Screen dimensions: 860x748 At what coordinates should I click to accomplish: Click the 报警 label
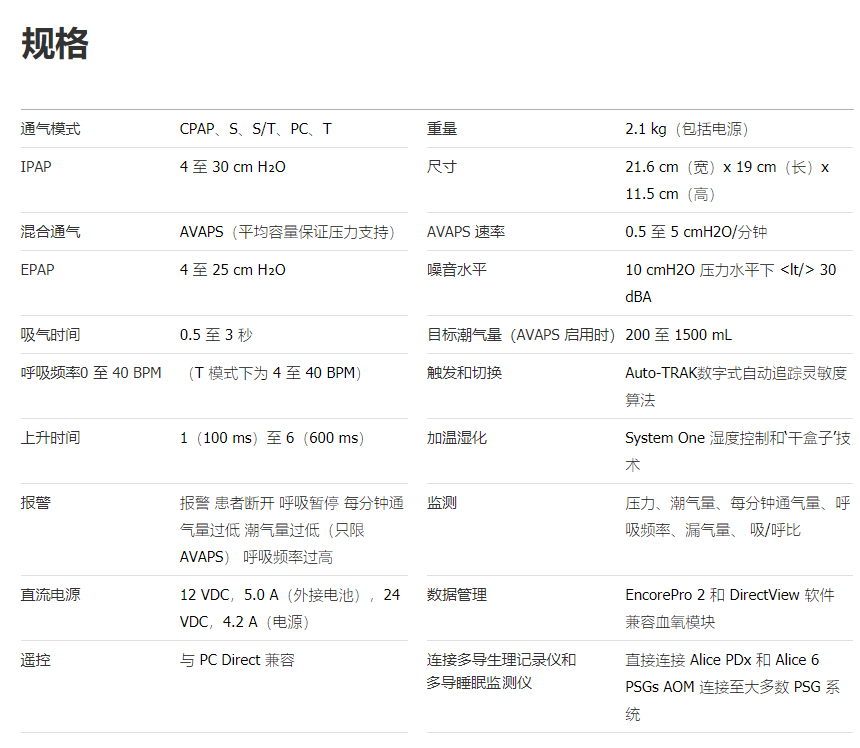point(36,503)
